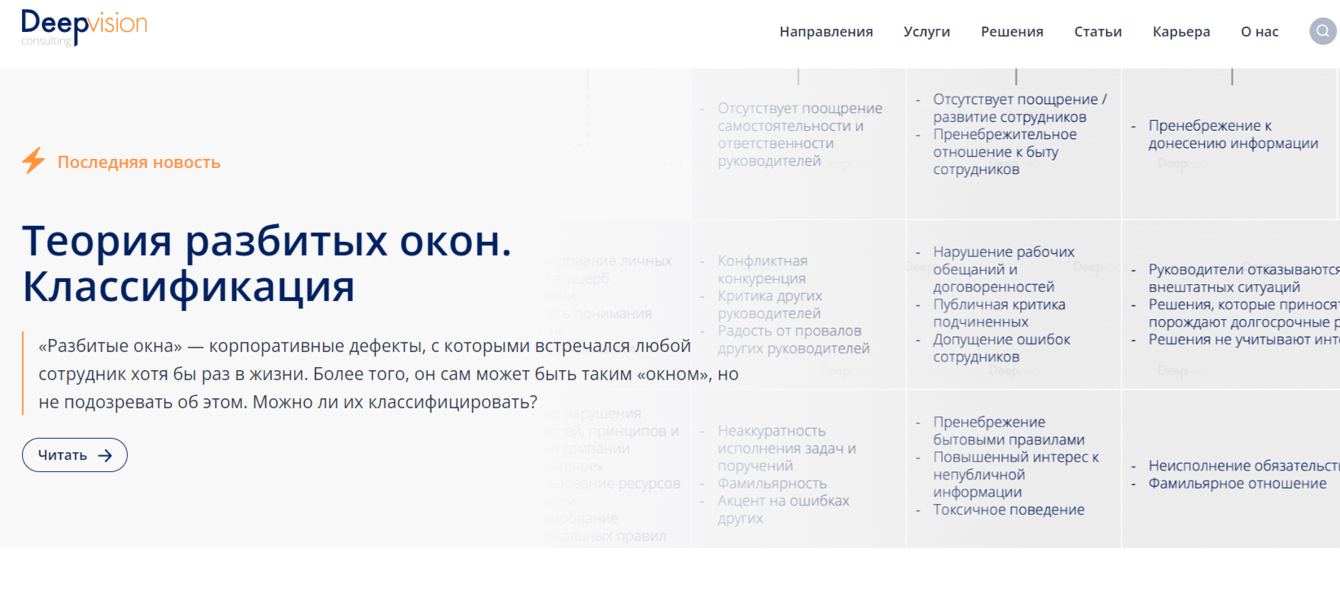Click the text Фамильярное отношение

(x=1237, y=483)
